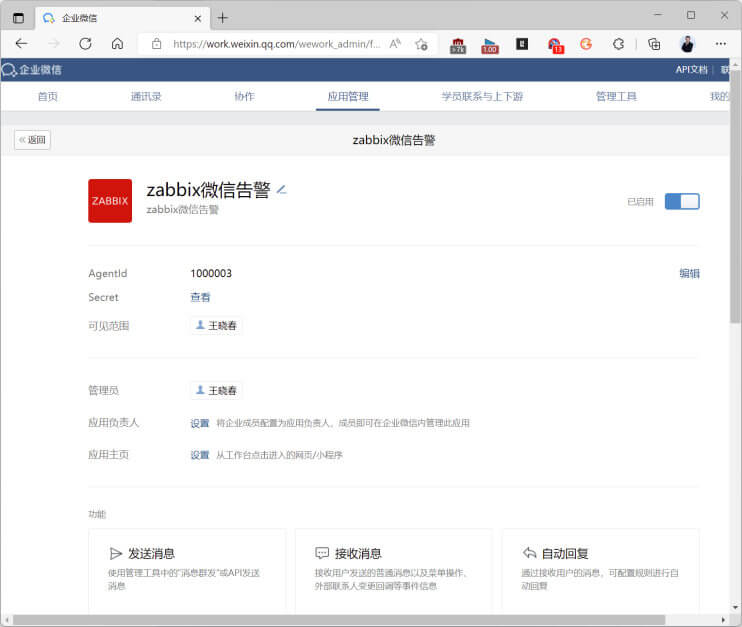
Task: Click 查看 to view Secret
Action: coord(200,297)
